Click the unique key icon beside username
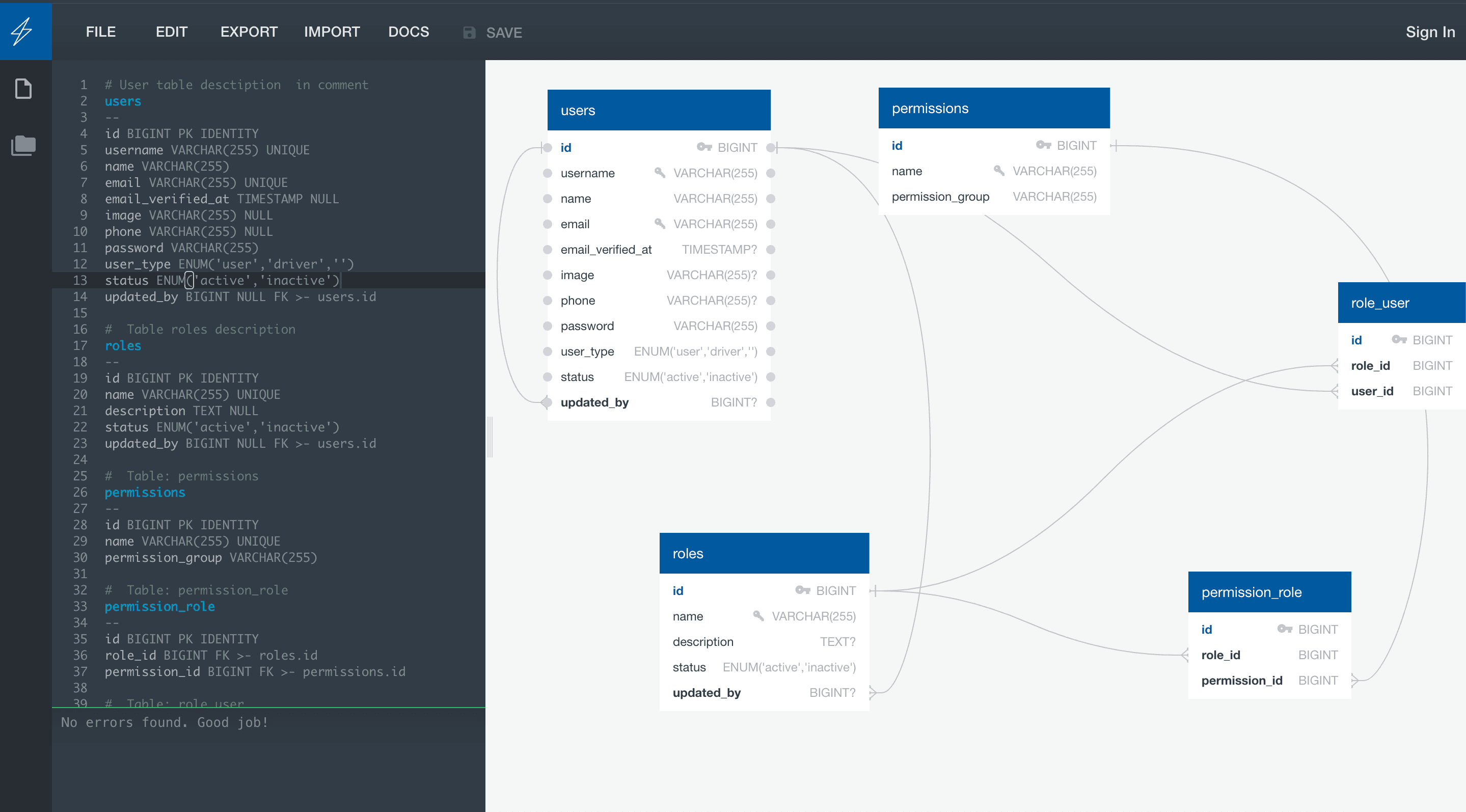Image resolution: width=1466 pixels, height=812 pixels. point(660,172)
